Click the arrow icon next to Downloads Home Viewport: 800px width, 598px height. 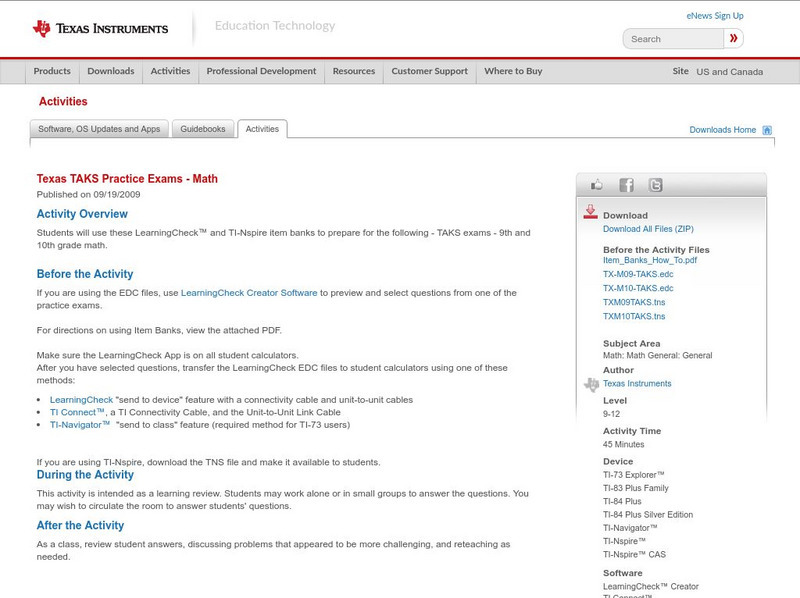click(x=766, y=129)
